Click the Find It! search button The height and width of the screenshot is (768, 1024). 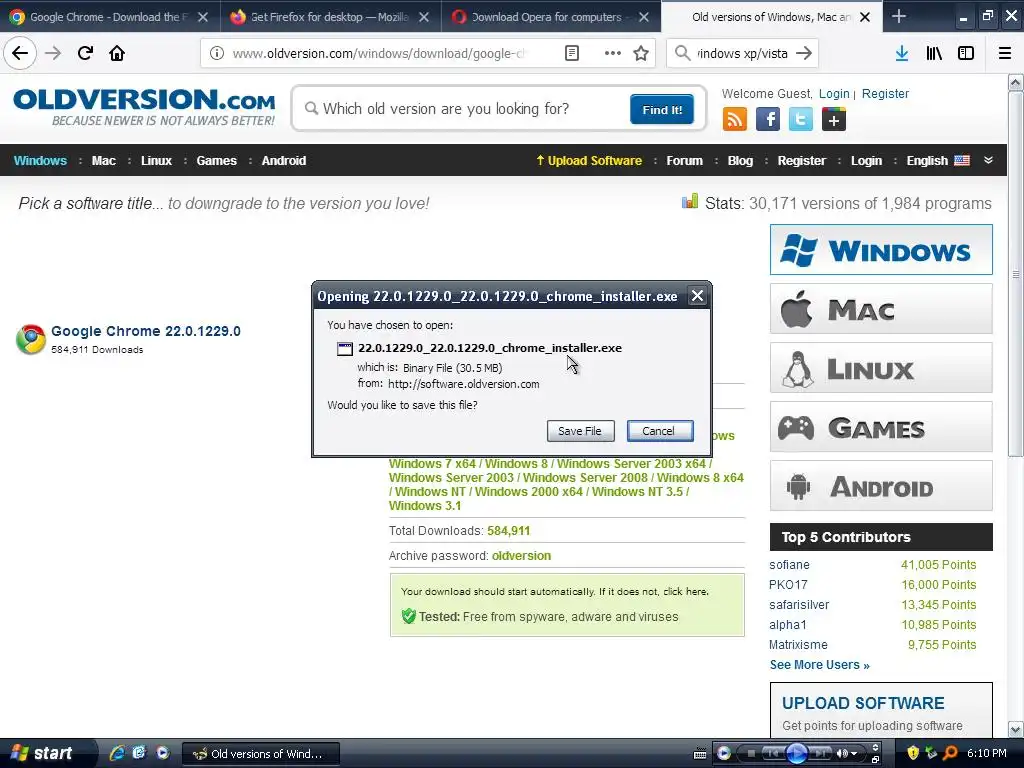click(662, 110)
